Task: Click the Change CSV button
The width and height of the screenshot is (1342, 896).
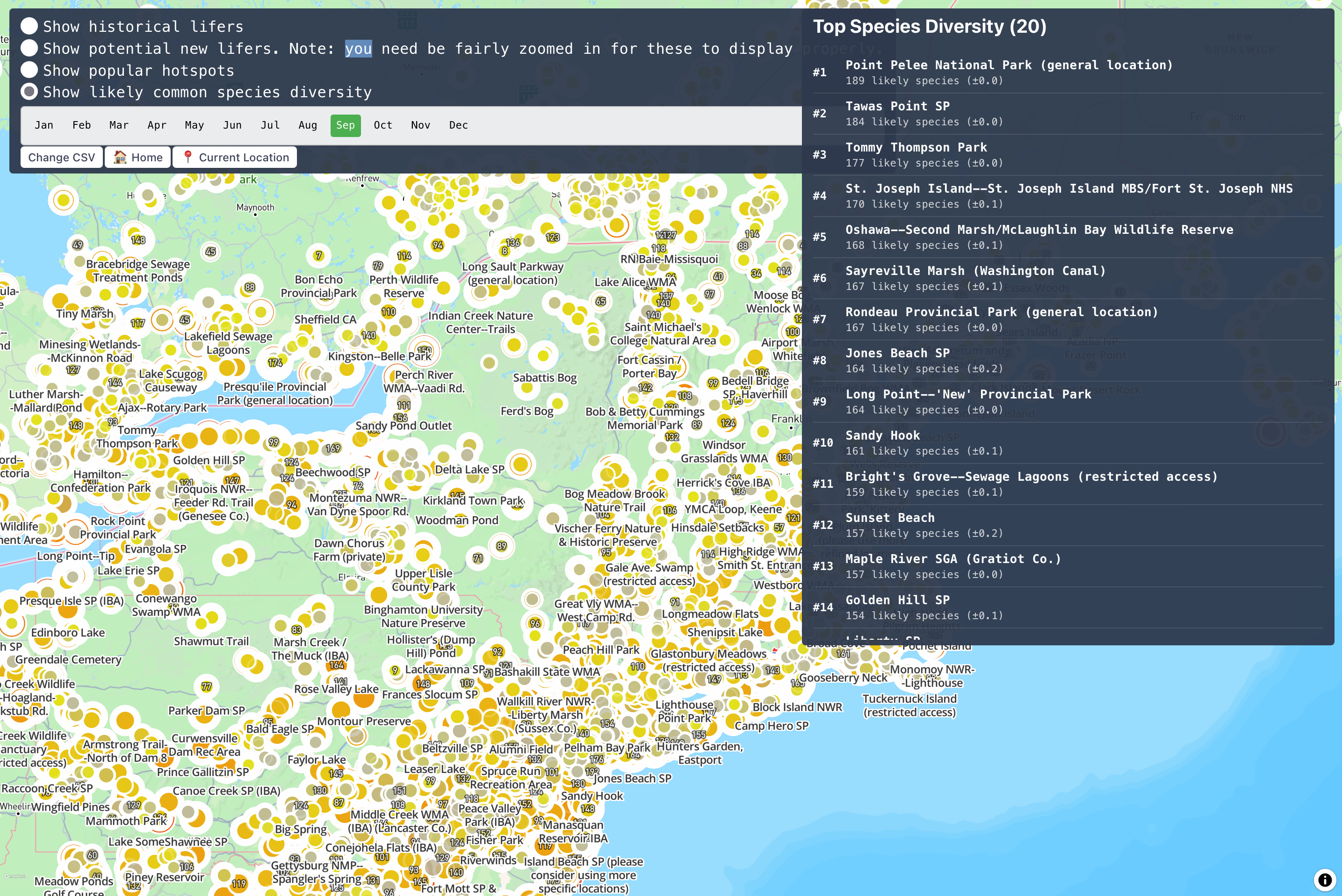Action: click(x=61, y=157)
